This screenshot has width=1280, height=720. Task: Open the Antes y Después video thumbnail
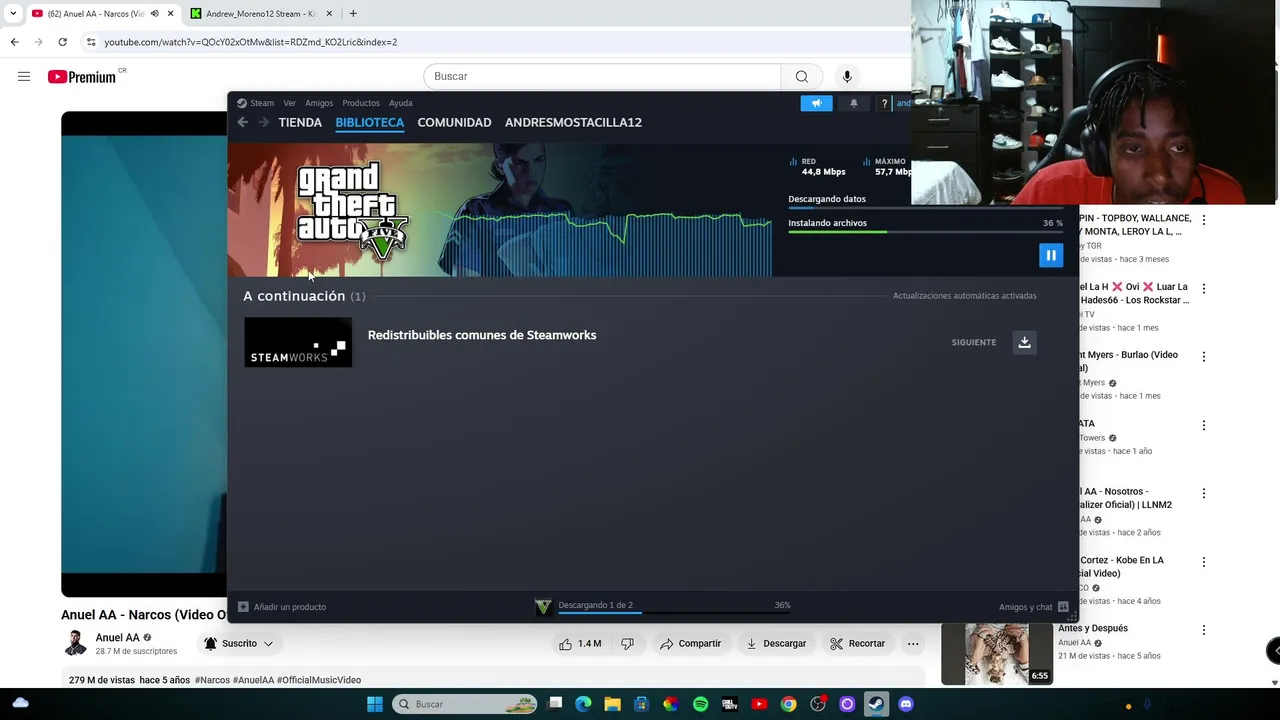(x=997, y=654)
